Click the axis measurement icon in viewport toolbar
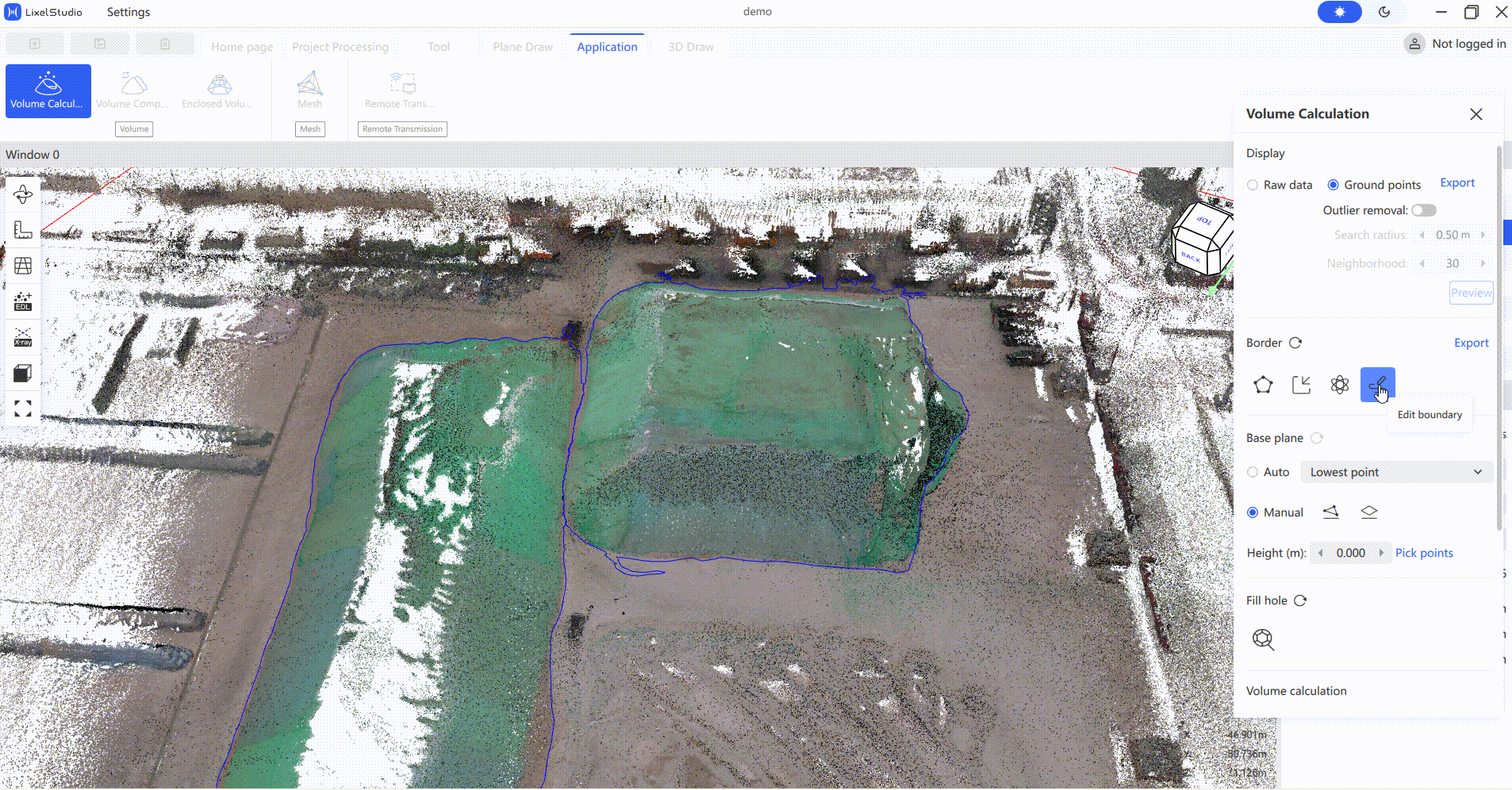Viewport: 1512px width, 790px height. (23, 230)
